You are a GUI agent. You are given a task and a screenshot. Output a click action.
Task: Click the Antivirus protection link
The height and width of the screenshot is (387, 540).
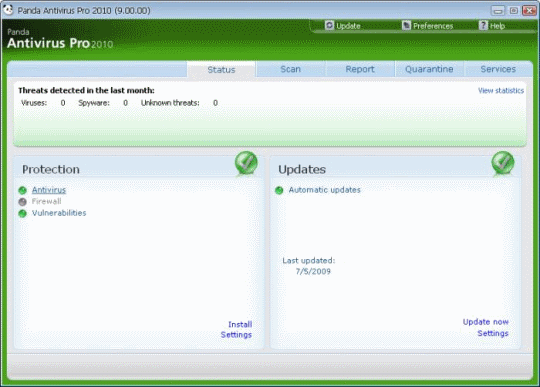click(49, 190)
